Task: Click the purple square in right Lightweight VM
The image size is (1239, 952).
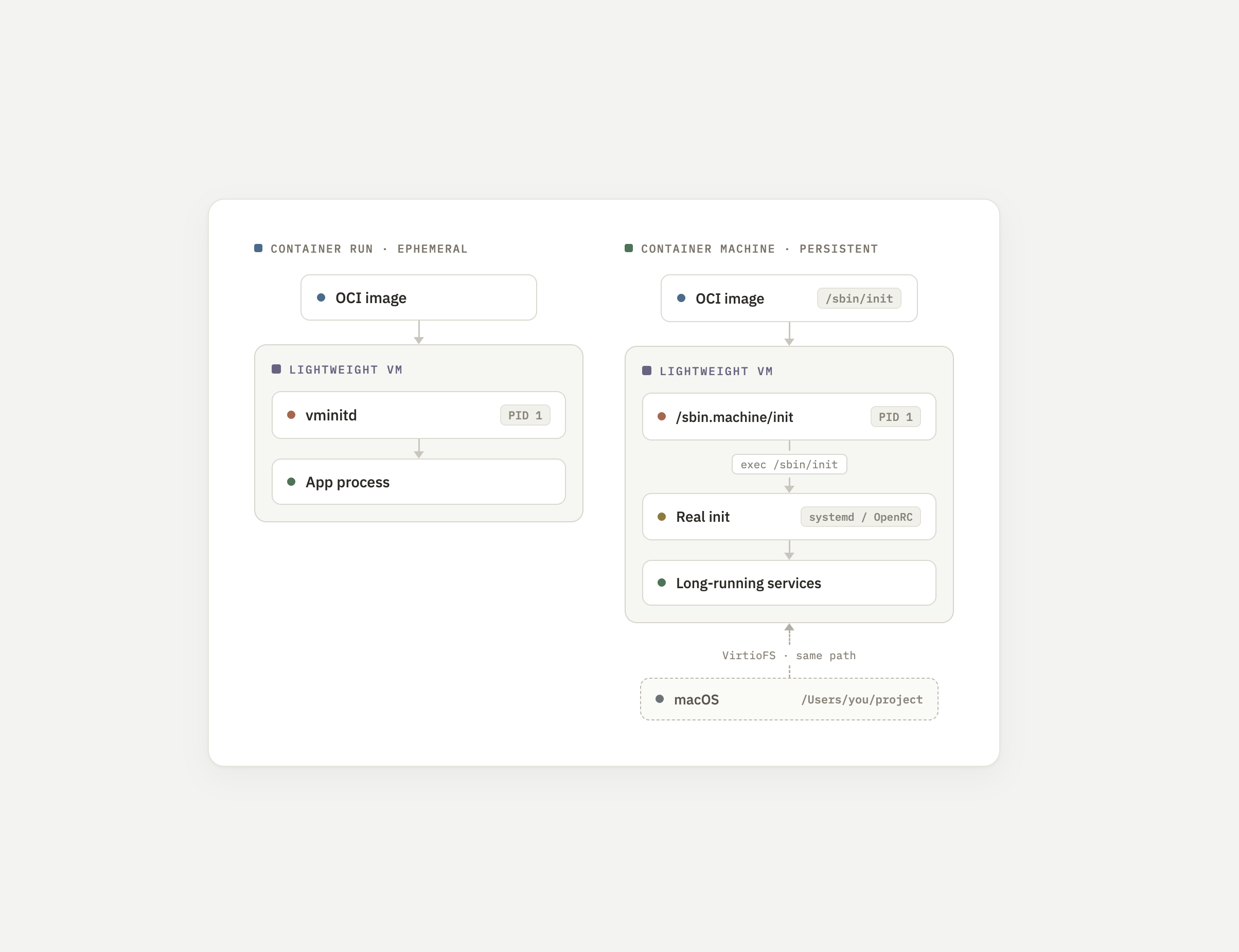Action: click(x=647, y=371)
